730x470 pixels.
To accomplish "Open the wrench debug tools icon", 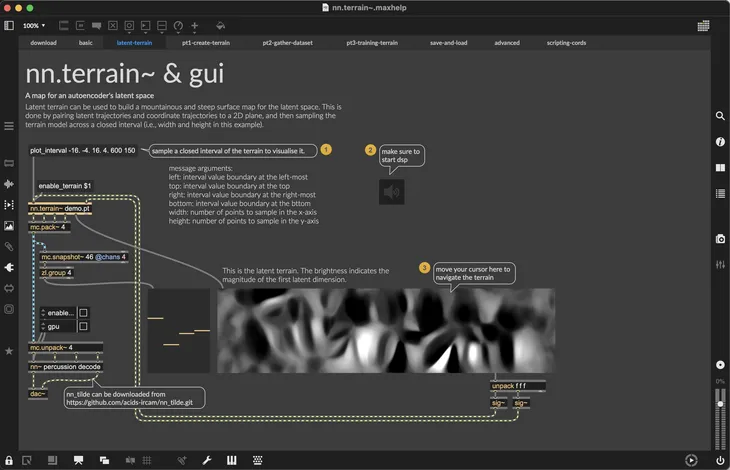I will point(207,461).
